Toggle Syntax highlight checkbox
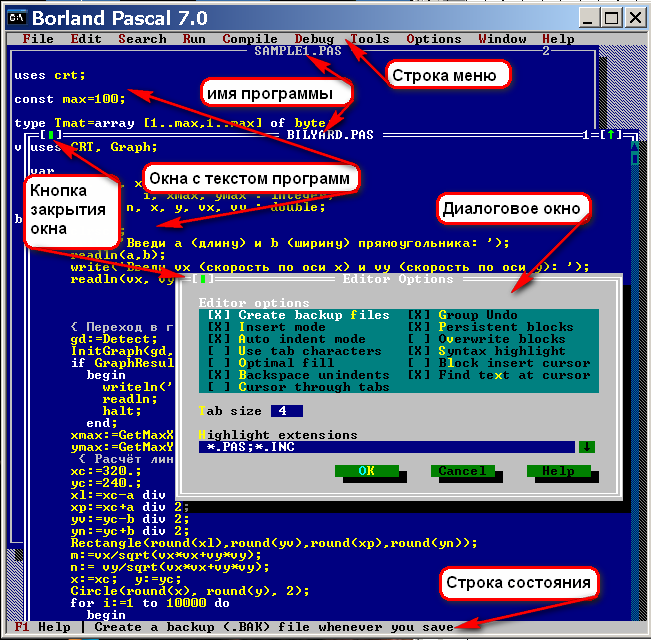The image size is (651, 640). pyautogui.click(x=486, y=351)
